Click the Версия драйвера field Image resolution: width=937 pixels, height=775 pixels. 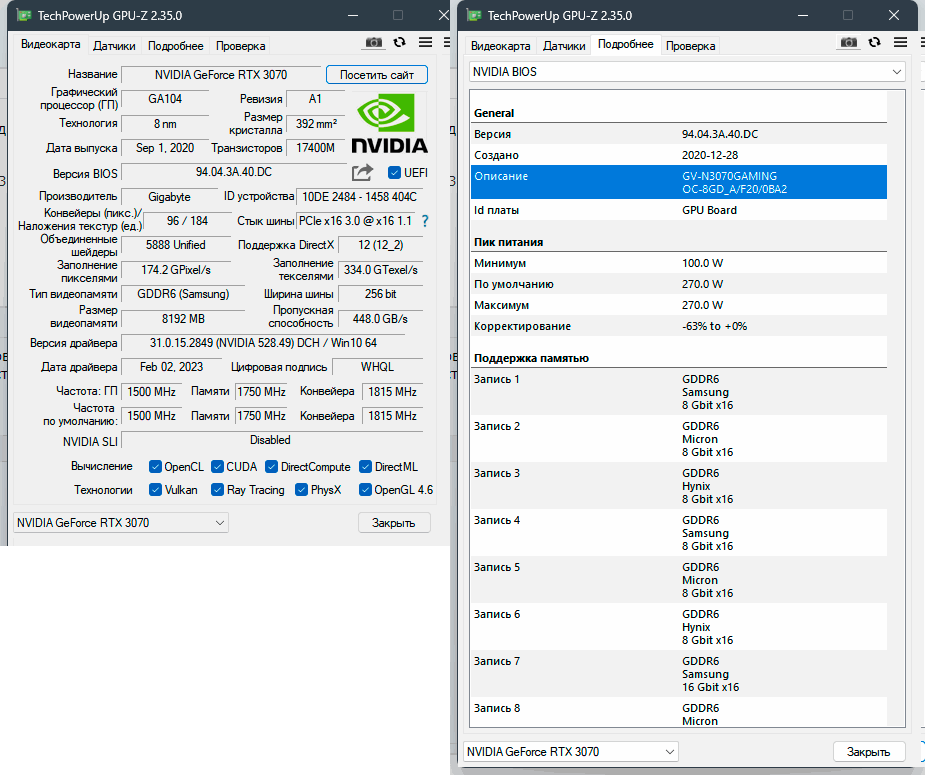pos(263,343)
